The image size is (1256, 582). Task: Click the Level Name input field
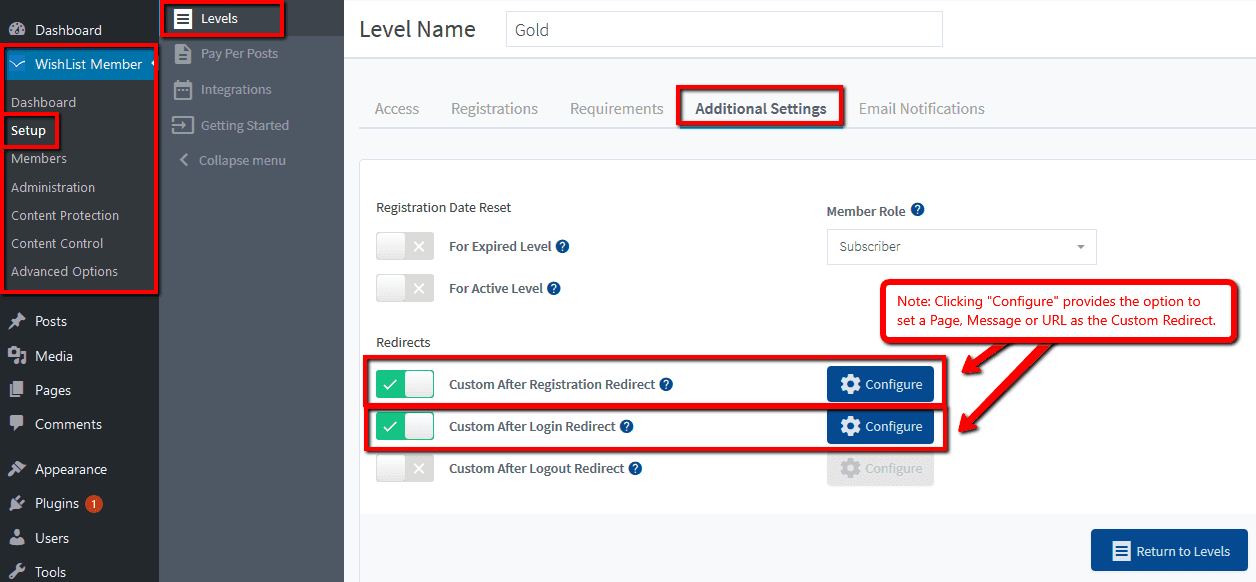point(724,29)
